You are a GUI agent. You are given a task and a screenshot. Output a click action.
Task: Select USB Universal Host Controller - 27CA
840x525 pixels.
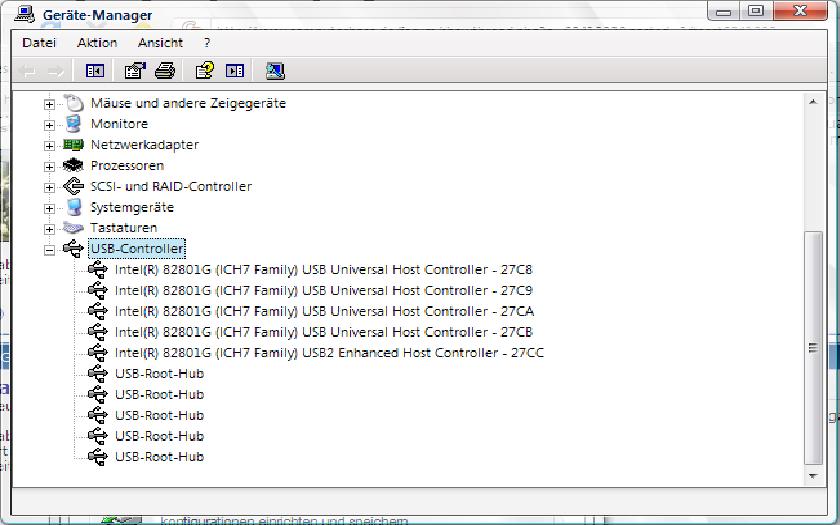click(x=324, y=311)
